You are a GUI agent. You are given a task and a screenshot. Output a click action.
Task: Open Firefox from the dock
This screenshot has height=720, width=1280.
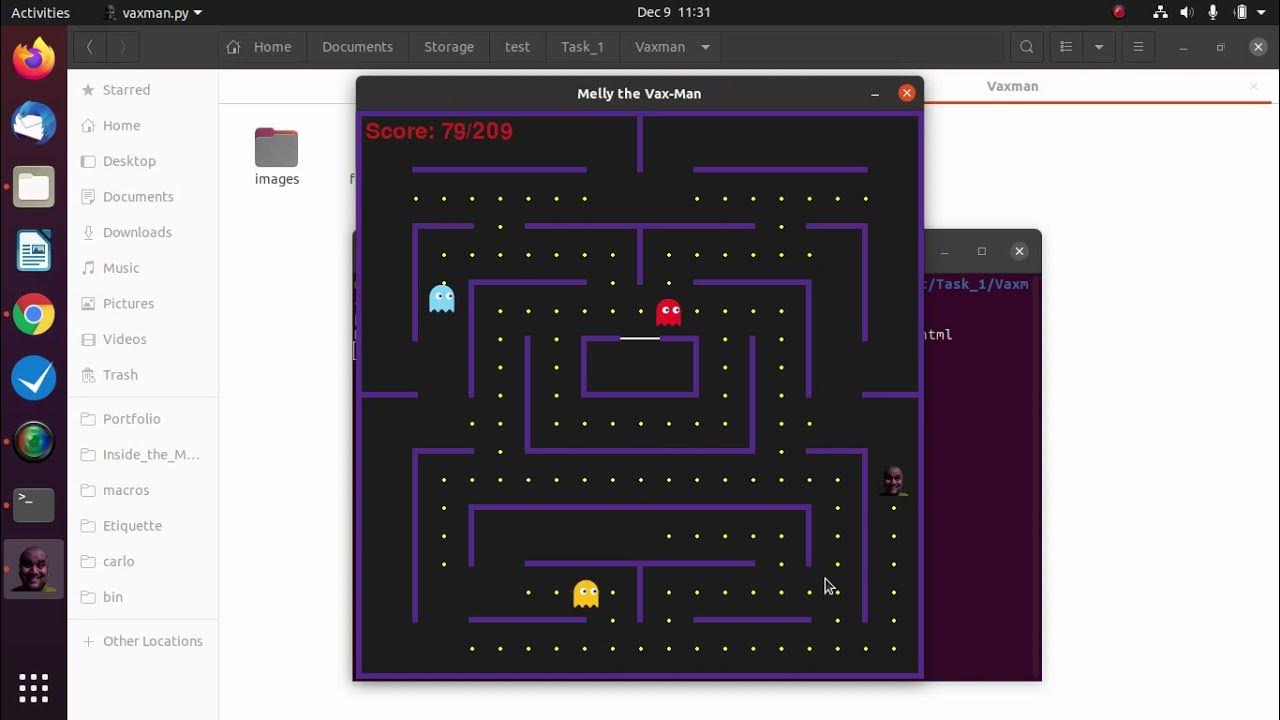click(34, 58)
